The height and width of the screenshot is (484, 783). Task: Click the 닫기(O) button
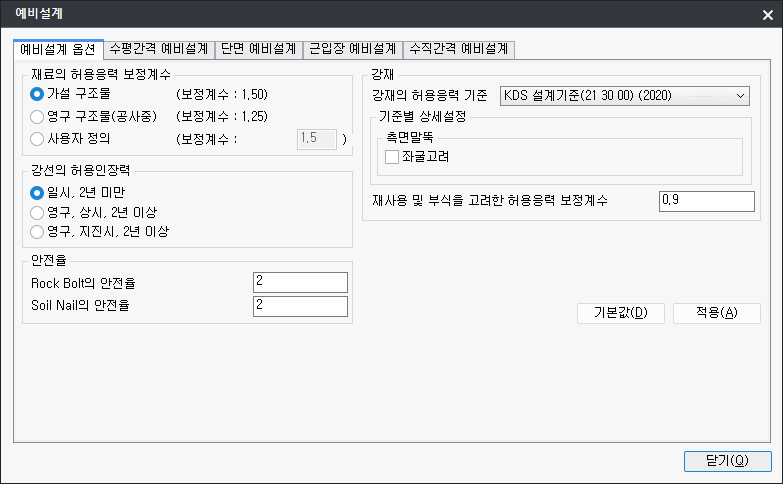(x=727, y=461)
